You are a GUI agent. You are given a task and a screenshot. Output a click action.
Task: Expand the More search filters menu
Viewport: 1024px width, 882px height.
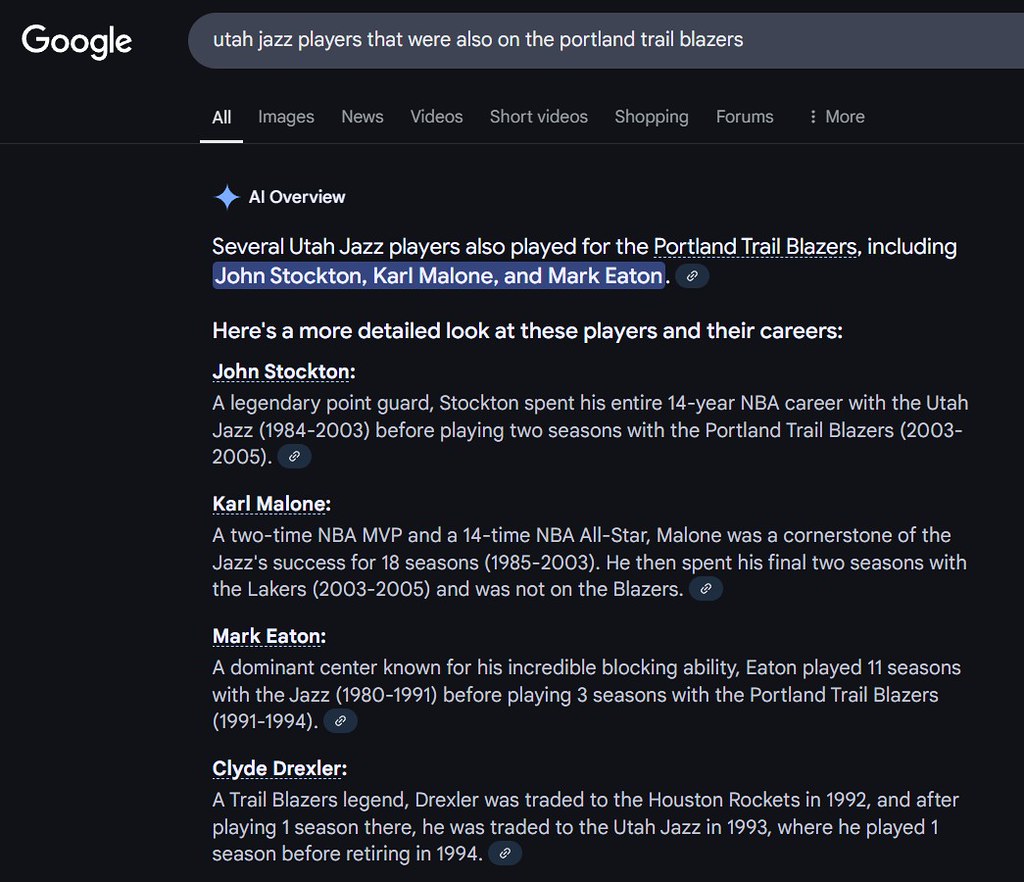coord(835,117)
